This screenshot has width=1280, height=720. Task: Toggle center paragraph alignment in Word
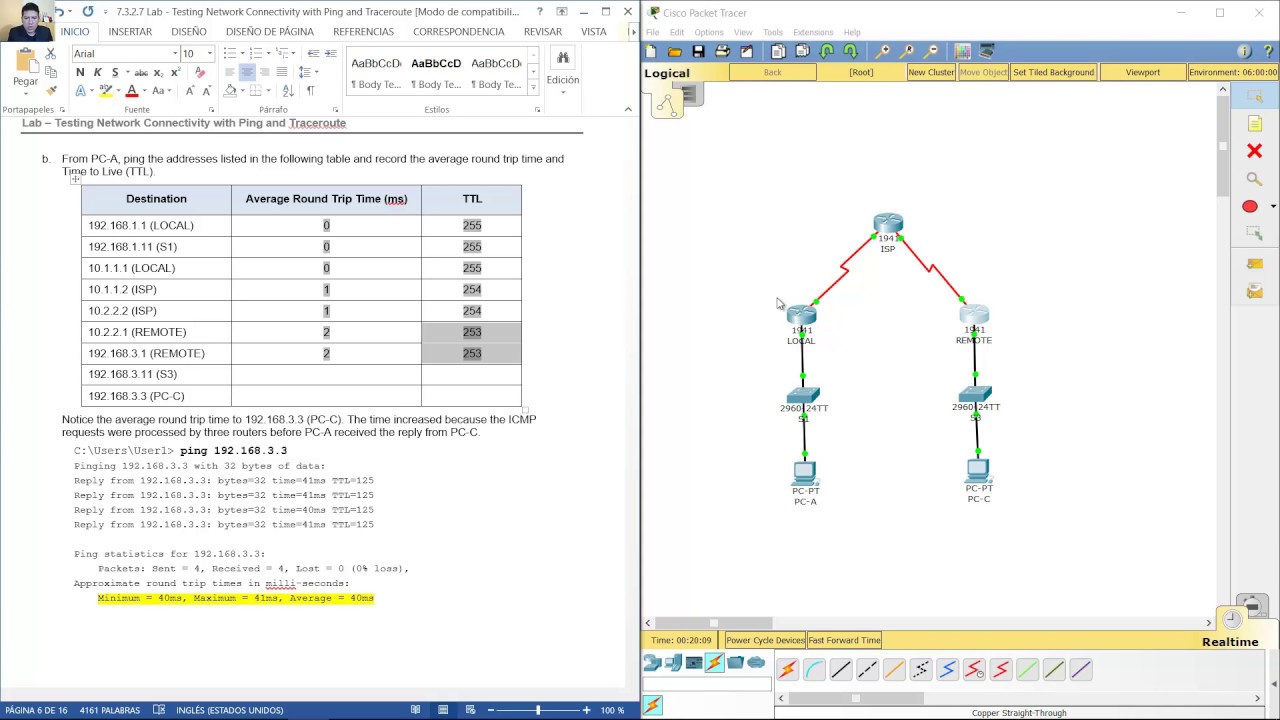247,72
